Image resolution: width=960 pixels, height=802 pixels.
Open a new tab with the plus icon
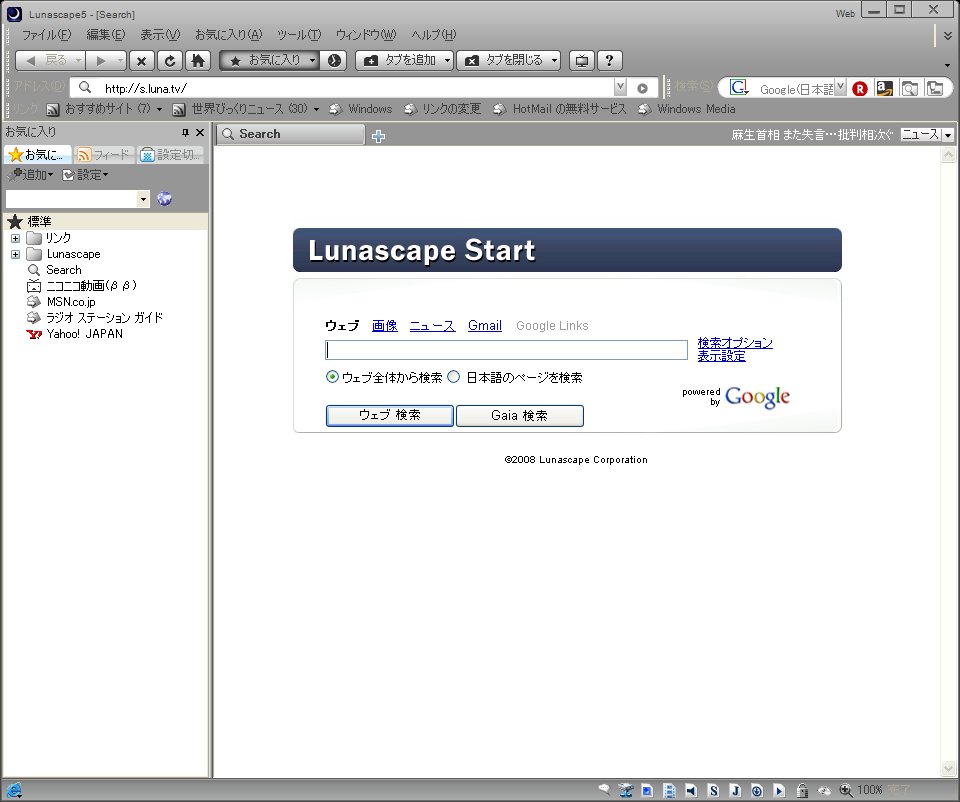[x=378, y=137]
